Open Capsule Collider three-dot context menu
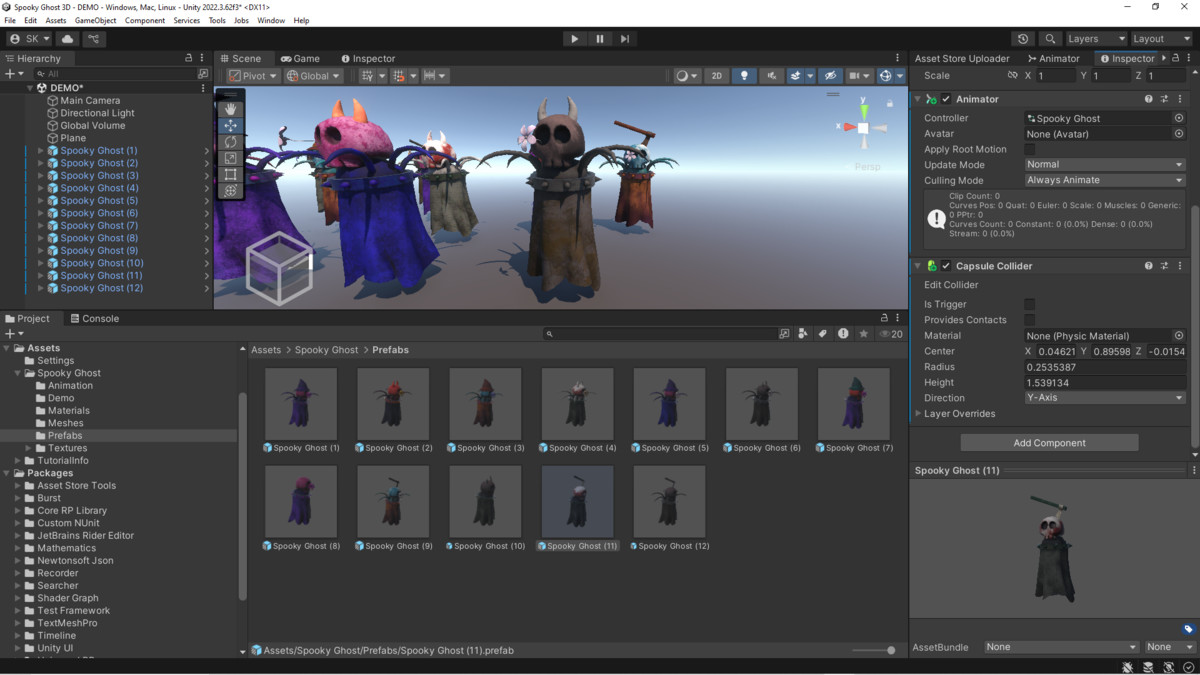This screenshot has height=675, width=1200. point(1181,266)
